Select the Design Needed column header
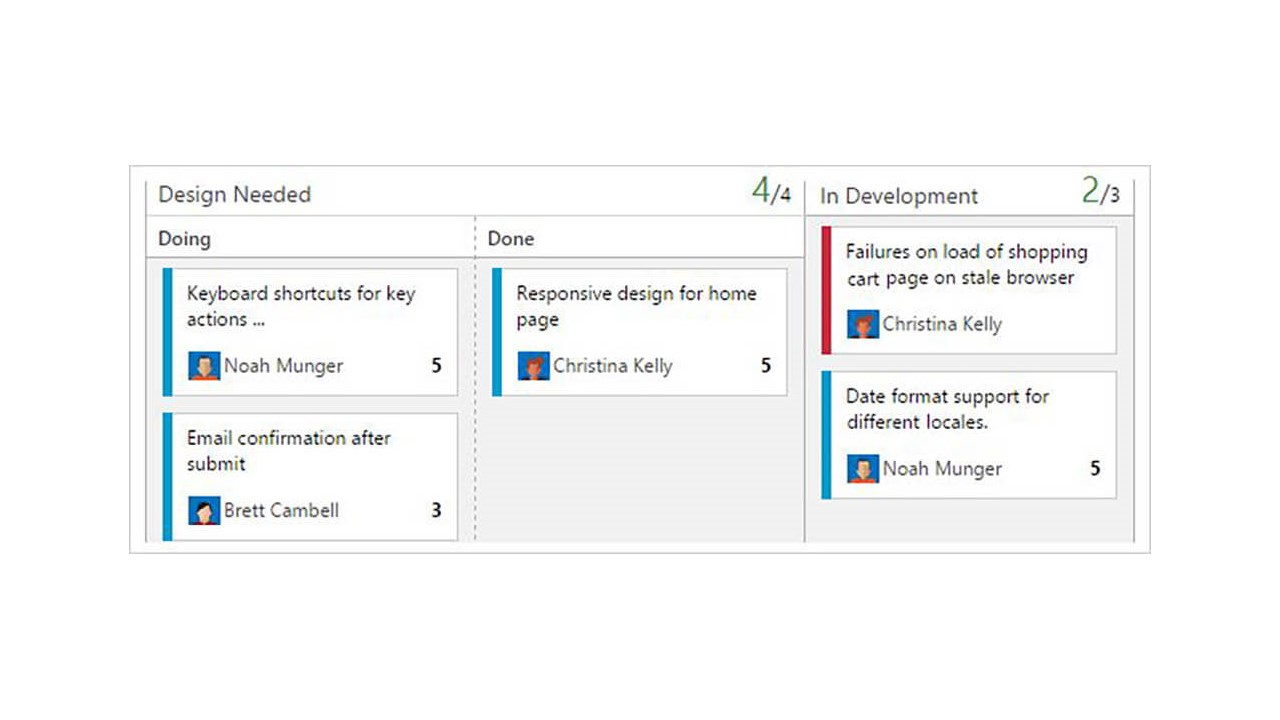 [235, 195]
